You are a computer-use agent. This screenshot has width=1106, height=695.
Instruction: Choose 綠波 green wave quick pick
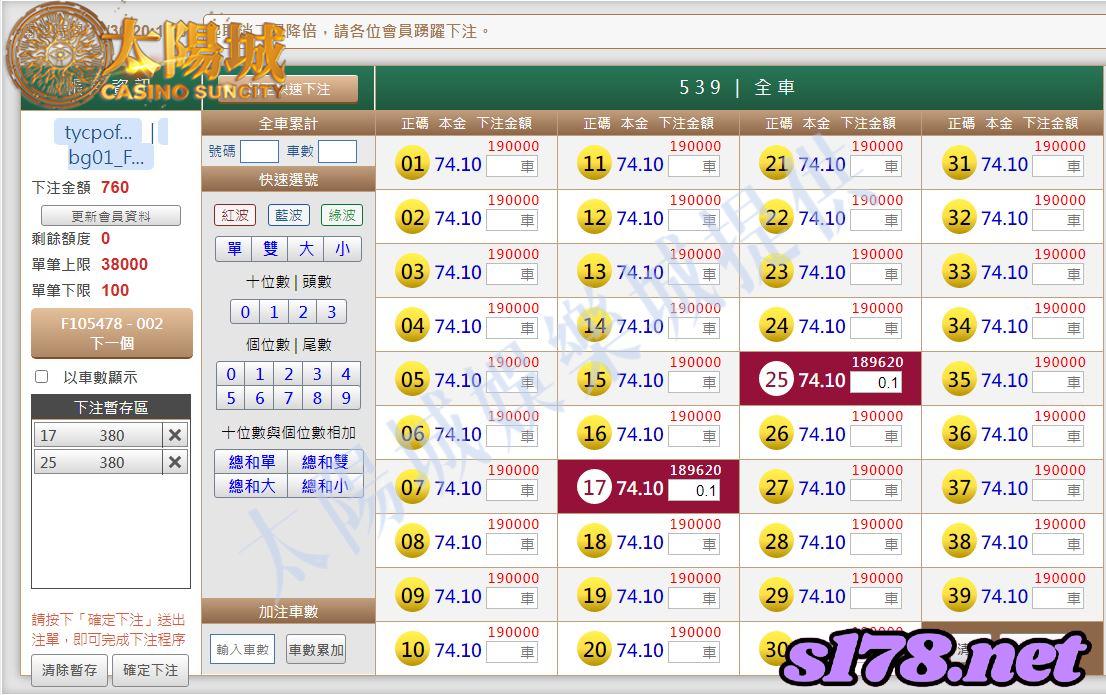pos(342,215)
